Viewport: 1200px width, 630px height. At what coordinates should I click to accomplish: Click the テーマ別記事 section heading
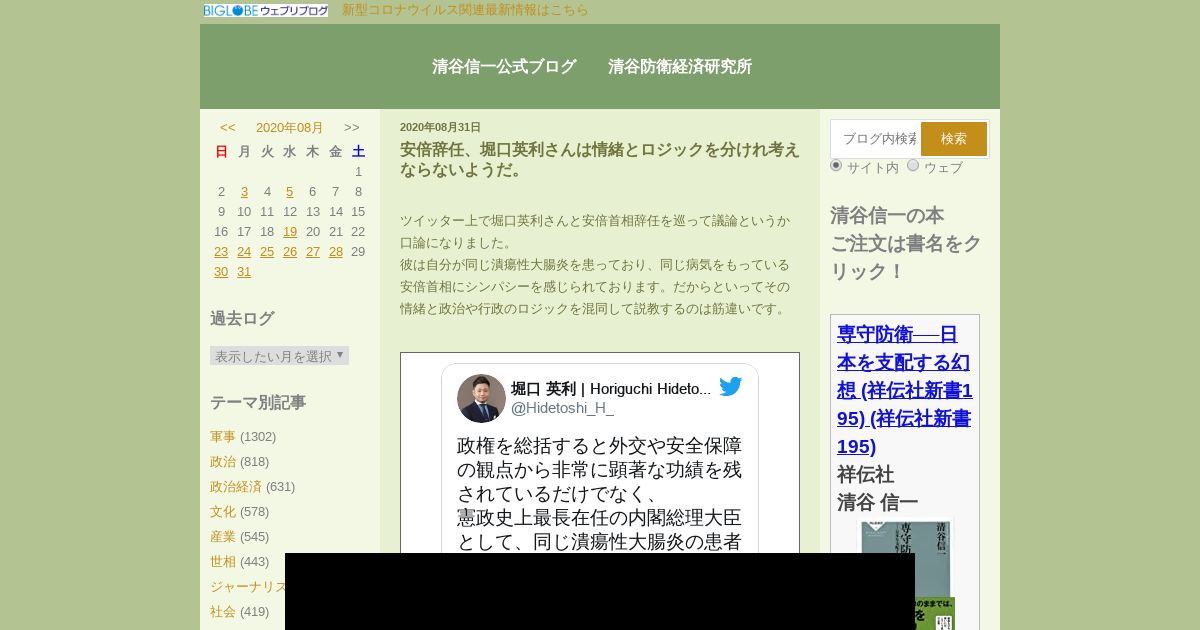tap(258, 403)
